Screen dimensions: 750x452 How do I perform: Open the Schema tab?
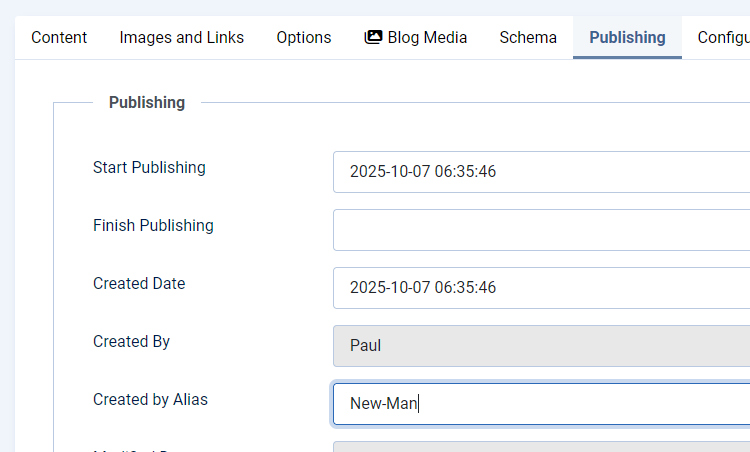coord(528,38)
